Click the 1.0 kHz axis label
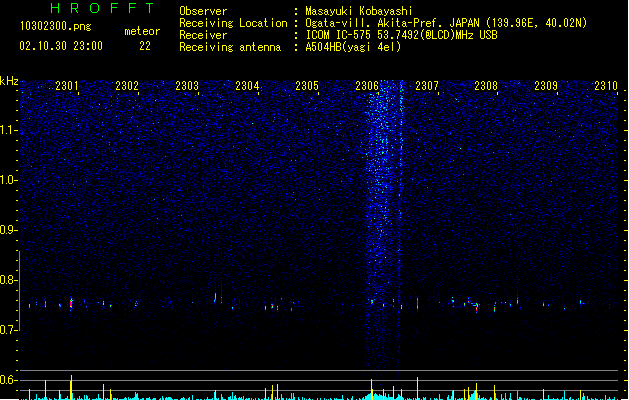Viewport: 629px width, 400px height. point(8,180)
